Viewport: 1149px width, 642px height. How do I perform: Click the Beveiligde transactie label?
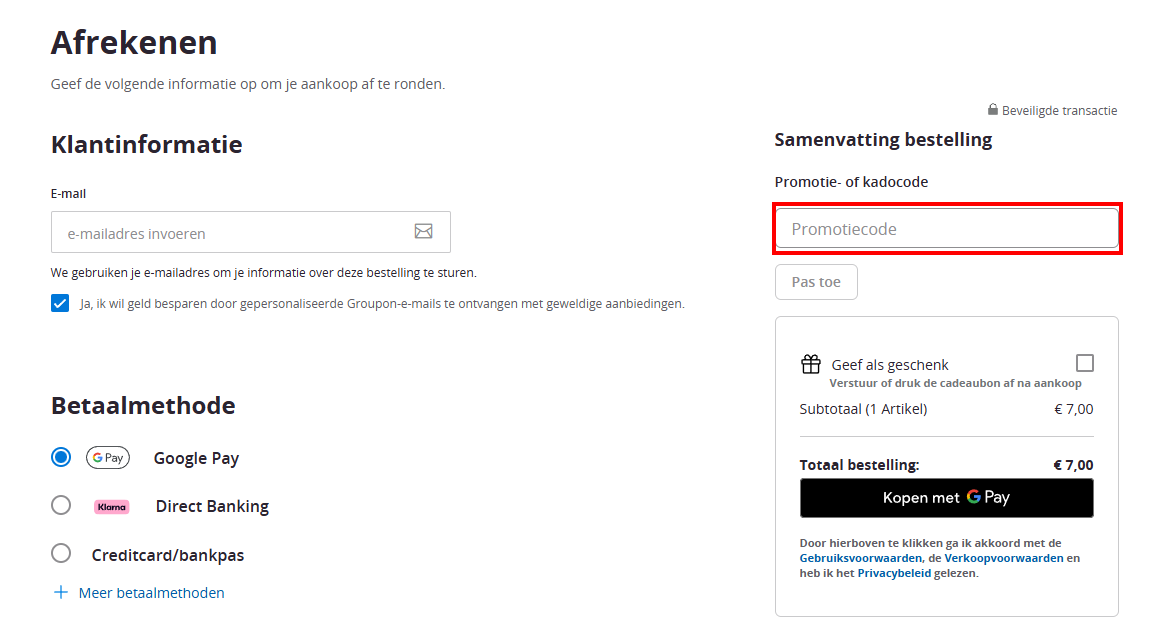pos(1059,111)
